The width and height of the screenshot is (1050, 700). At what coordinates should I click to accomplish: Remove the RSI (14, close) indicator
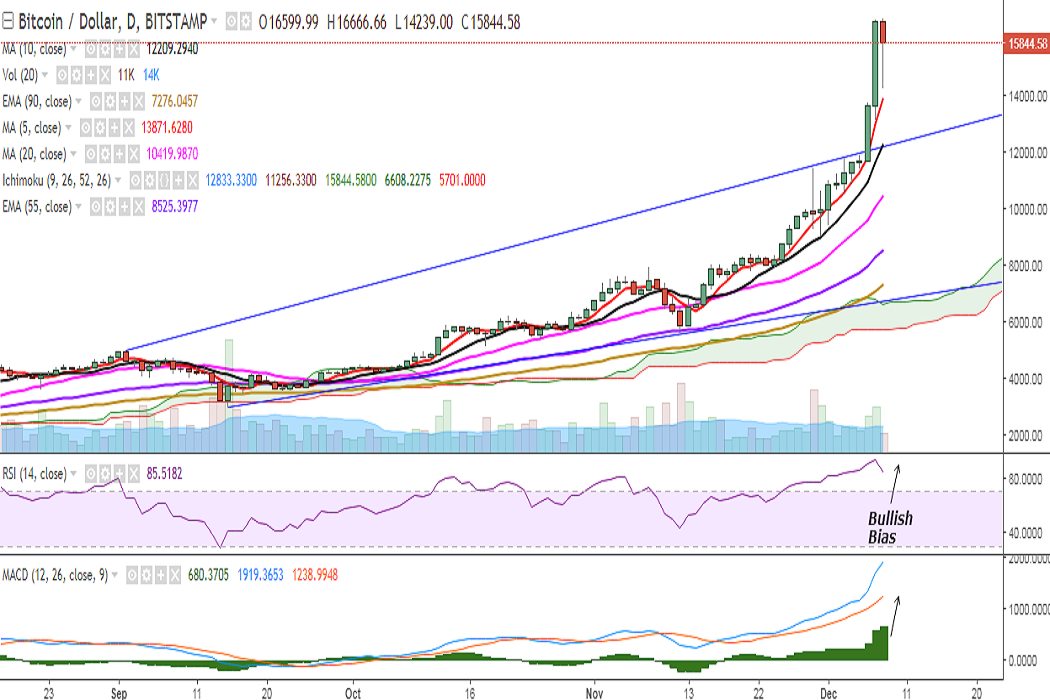coord(134,474)
